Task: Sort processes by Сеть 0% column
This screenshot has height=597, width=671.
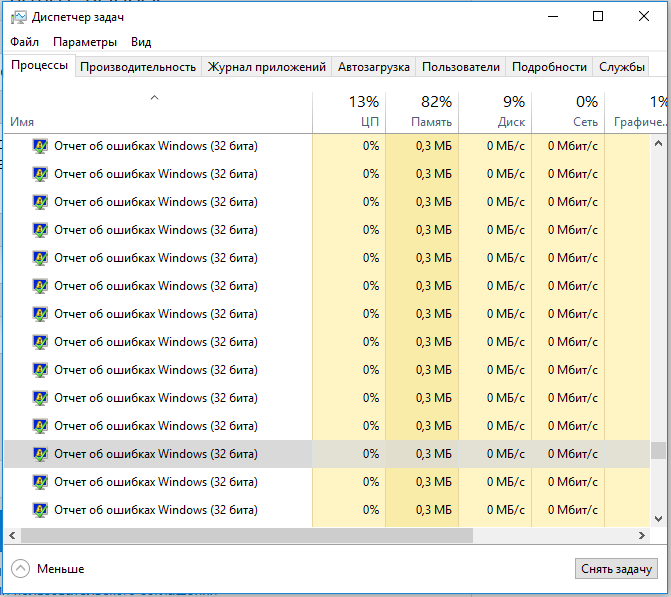Action: click(x=568, y=113)
